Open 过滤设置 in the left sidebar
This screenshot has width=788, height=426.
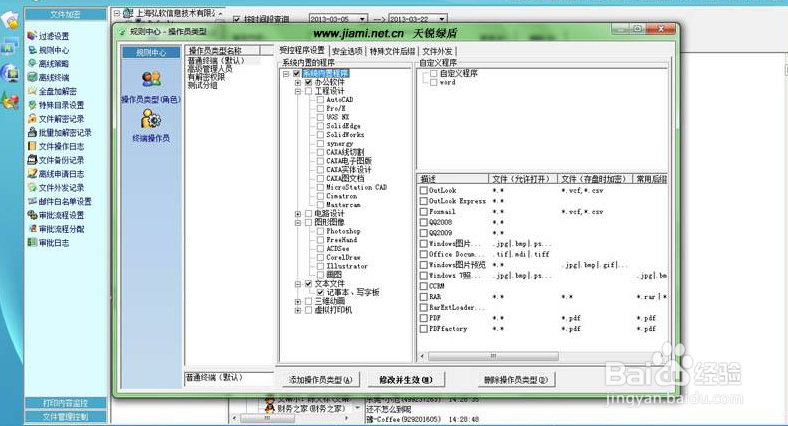[54, 36]
